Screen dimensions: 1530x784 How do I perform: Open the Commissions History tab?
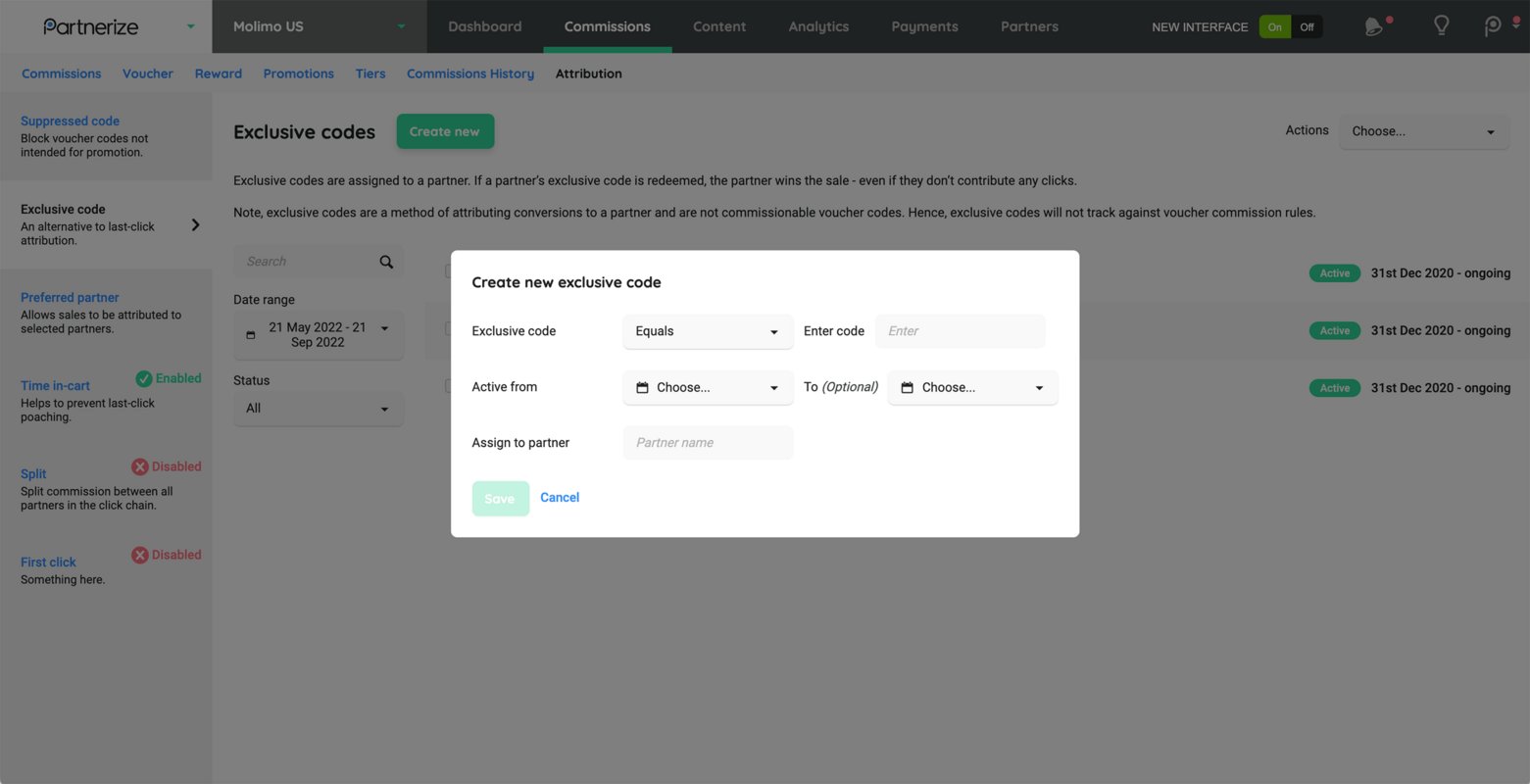tap(470, 73)
